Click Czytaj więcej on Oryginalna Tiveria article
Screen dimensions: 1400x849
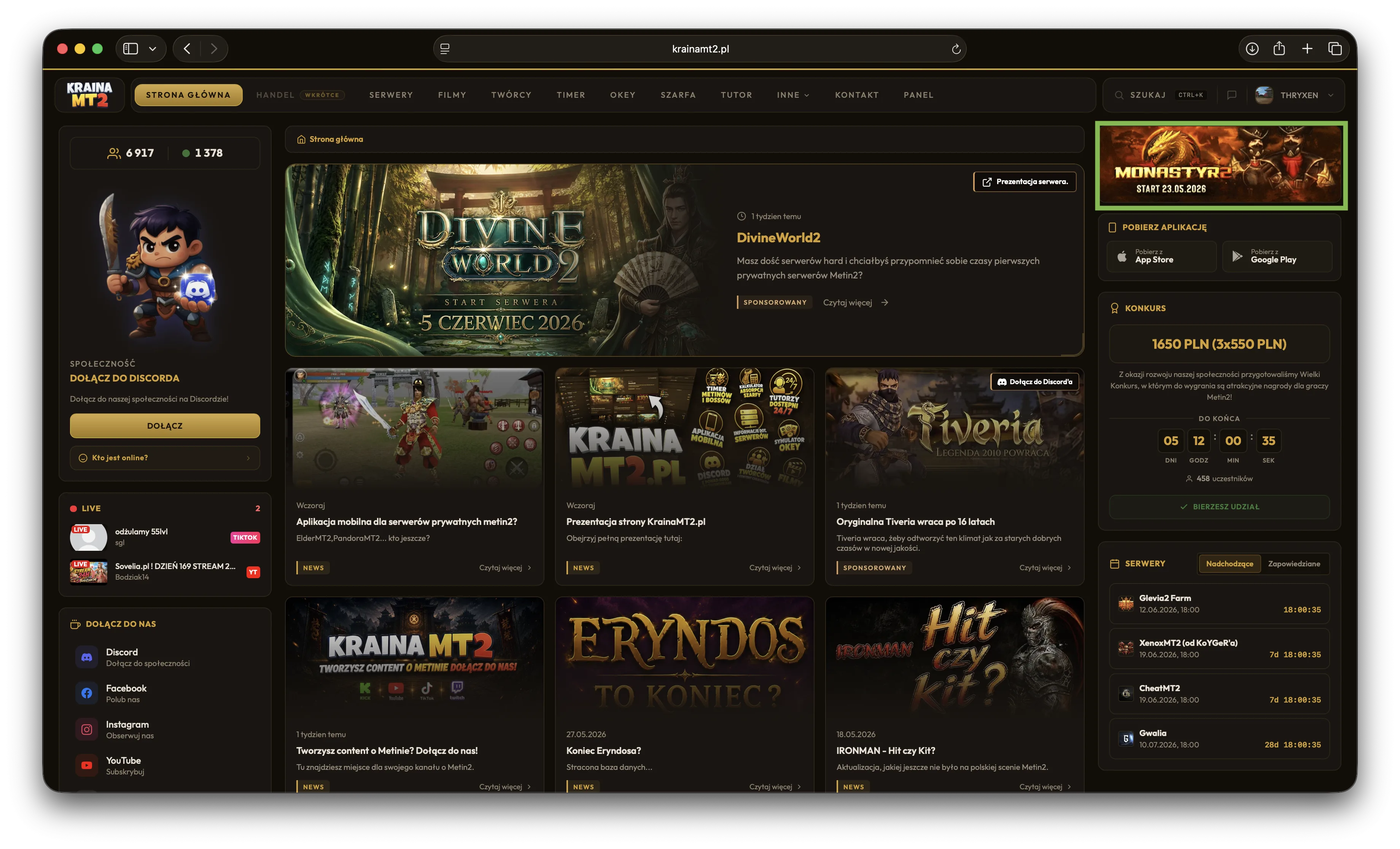(x=1045, y=567)
